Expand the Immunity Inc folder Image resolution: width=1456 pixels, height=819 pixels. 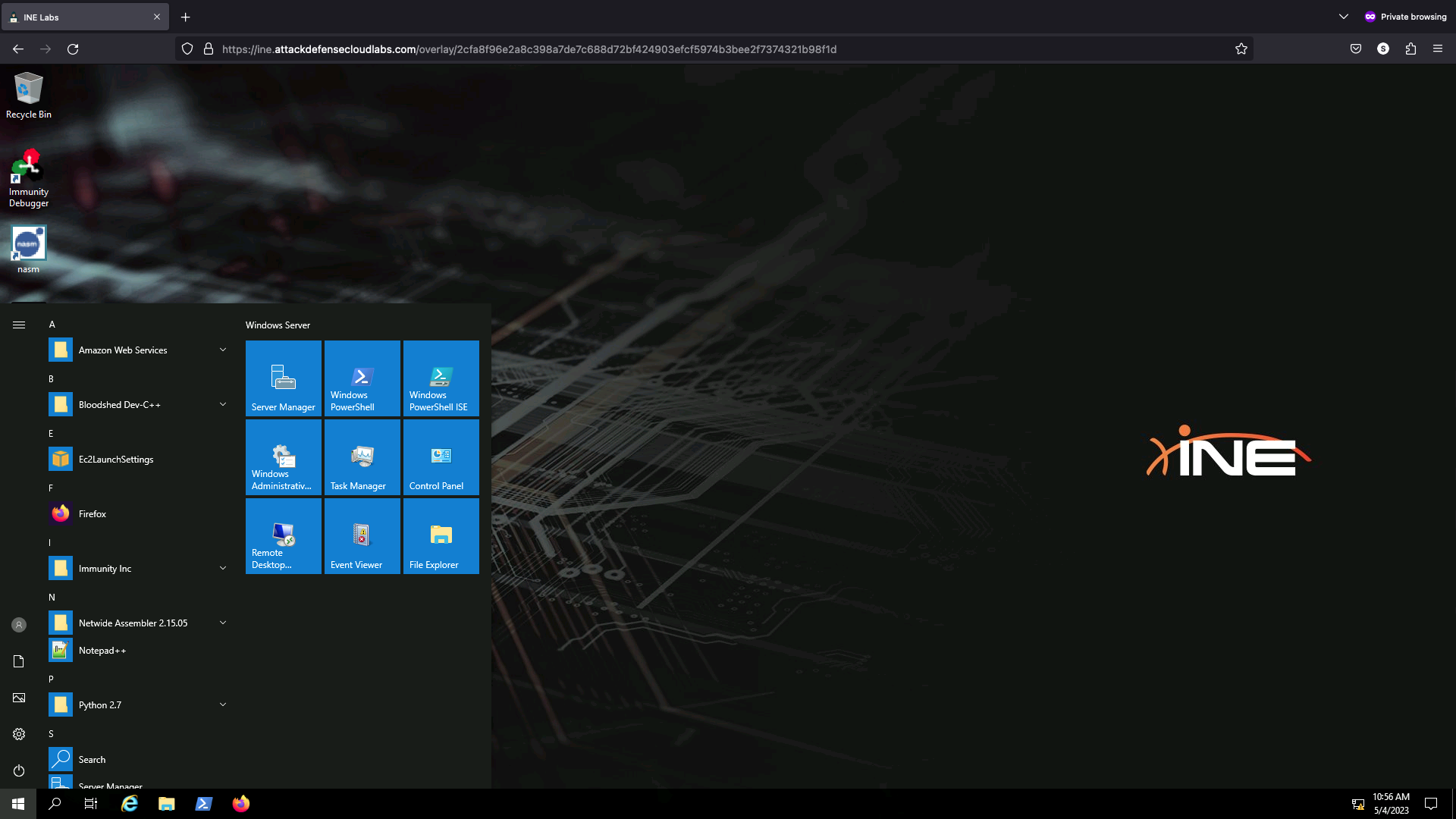click(138, 569)
